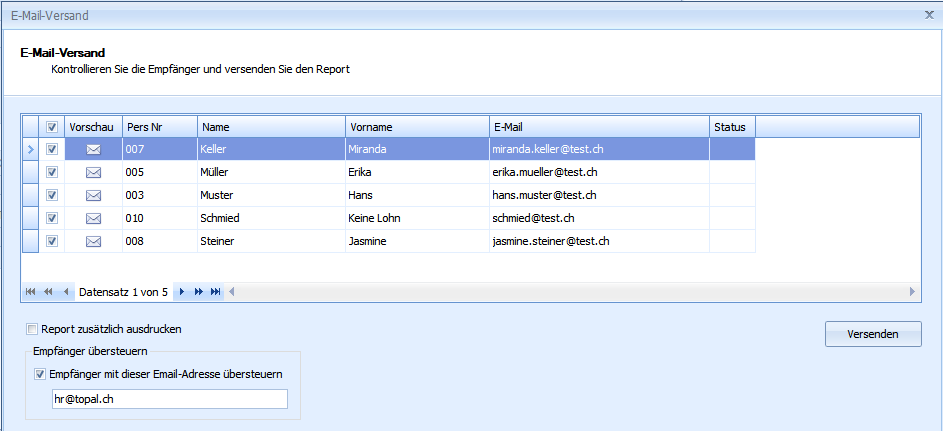Click the override email address field with hr@topal.ch
The image size is (943, 431).
[x=169, y=400]
